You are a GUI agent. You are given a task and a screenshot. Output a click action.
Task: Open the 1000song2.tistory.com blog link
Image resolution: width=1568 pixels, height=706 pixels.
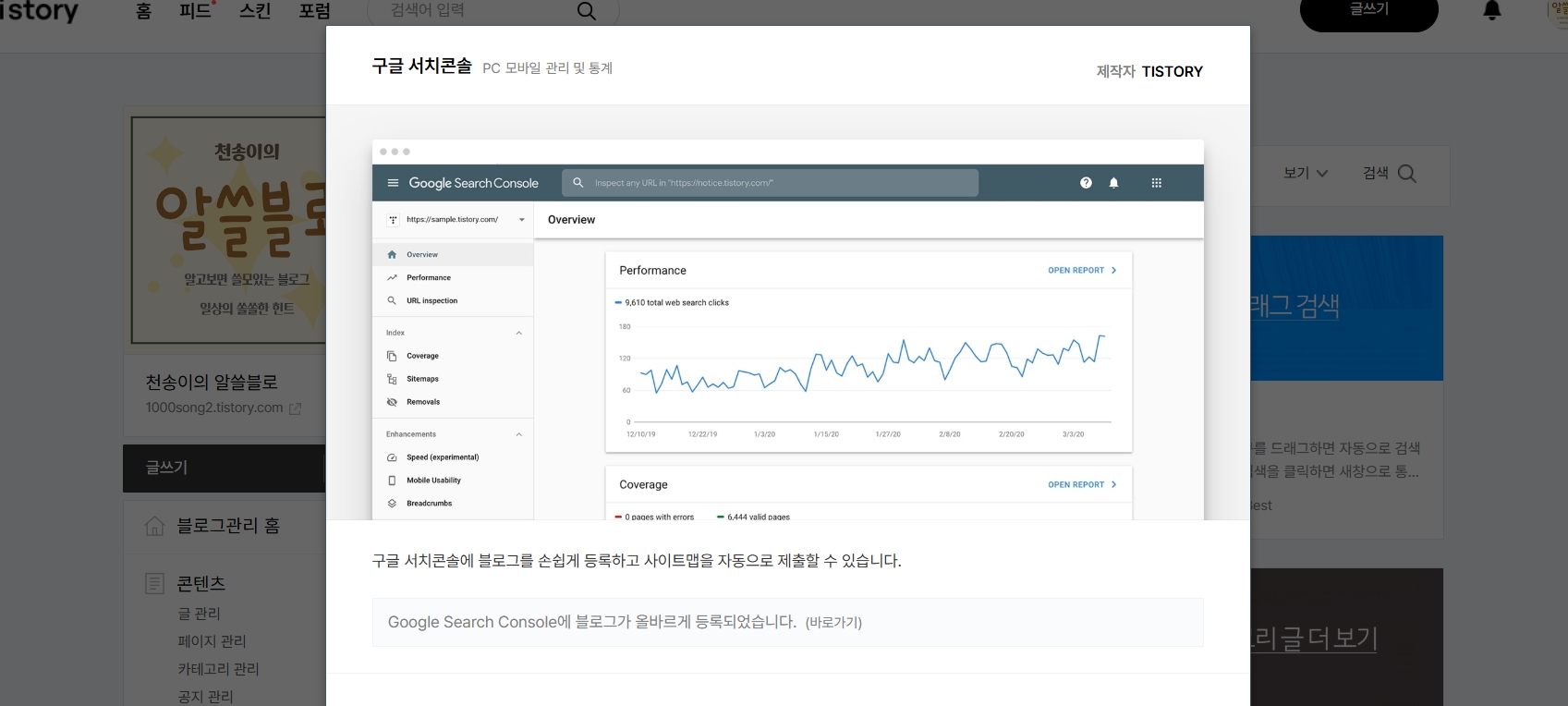(214, 408)
